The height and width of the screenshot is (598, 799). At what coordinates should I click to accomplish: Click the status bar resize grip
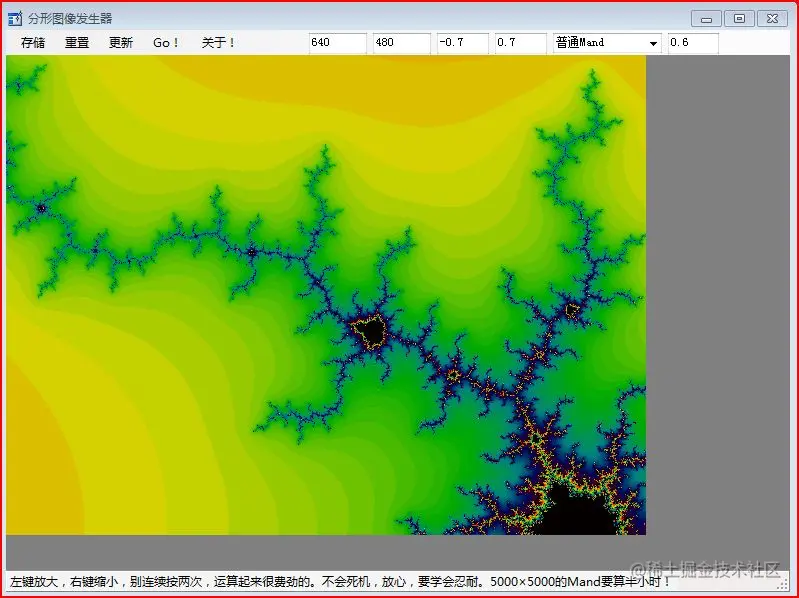(x=783, y=585)
